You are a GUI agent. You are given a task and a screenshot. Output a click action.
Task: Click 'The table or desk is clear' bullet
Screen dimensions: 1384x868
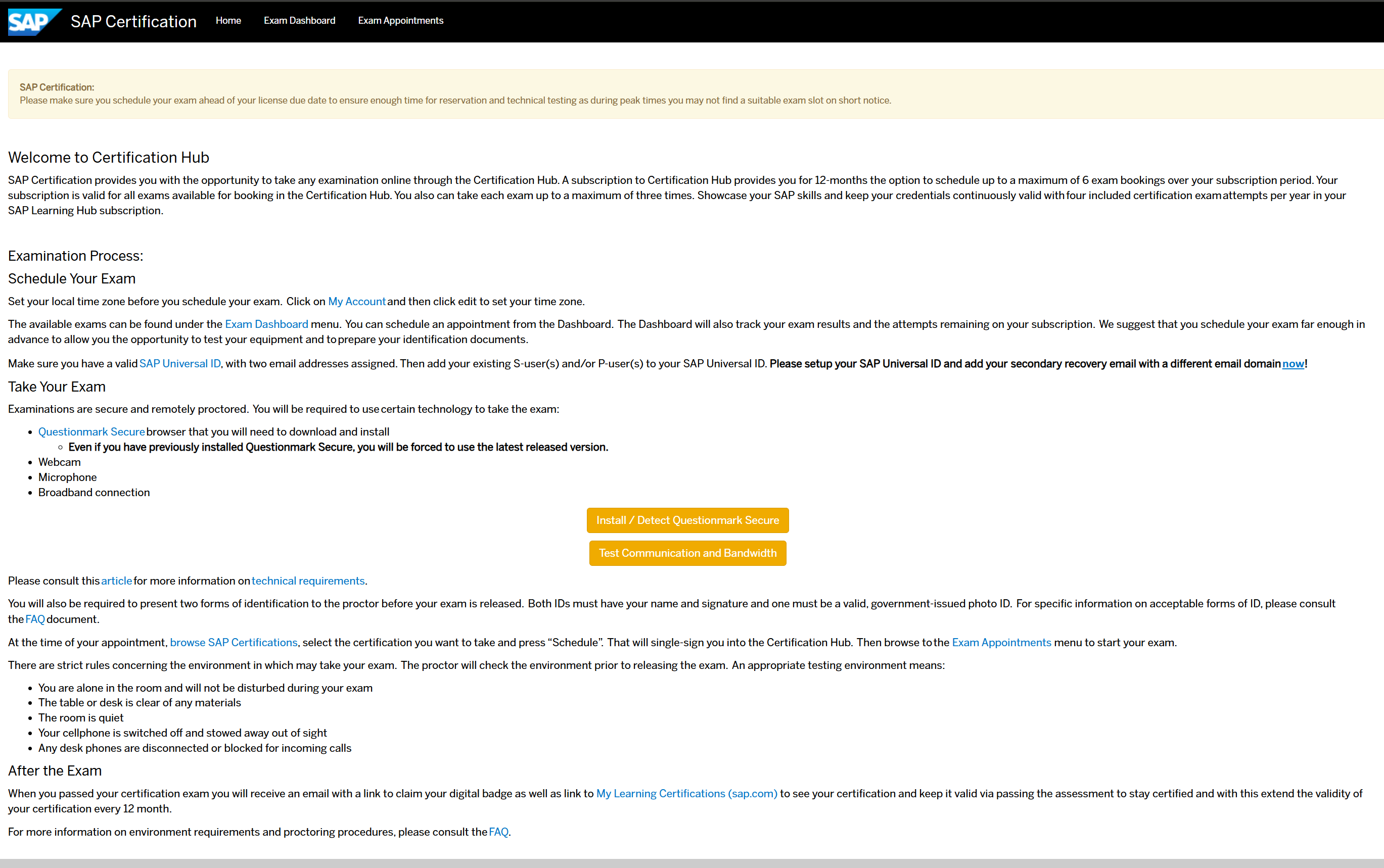pyautogui.click(x=140, y=703)
